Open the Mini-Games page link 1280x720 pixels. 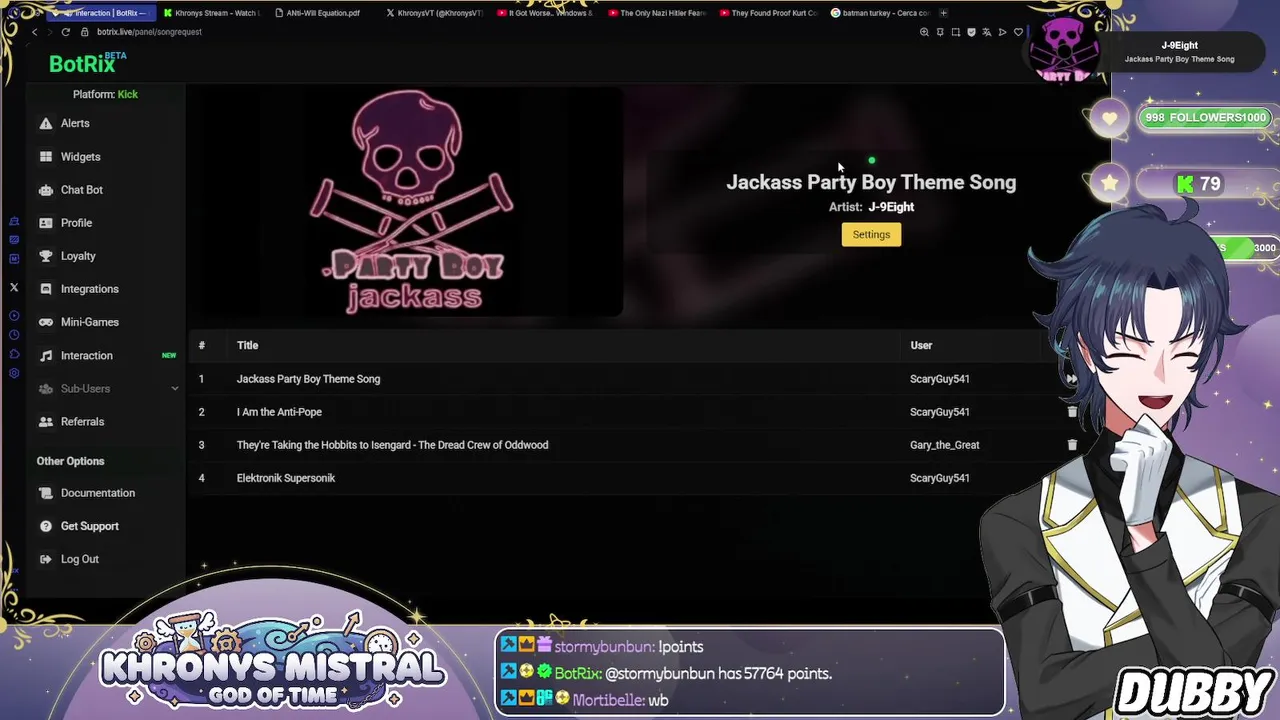coord(90,322)
